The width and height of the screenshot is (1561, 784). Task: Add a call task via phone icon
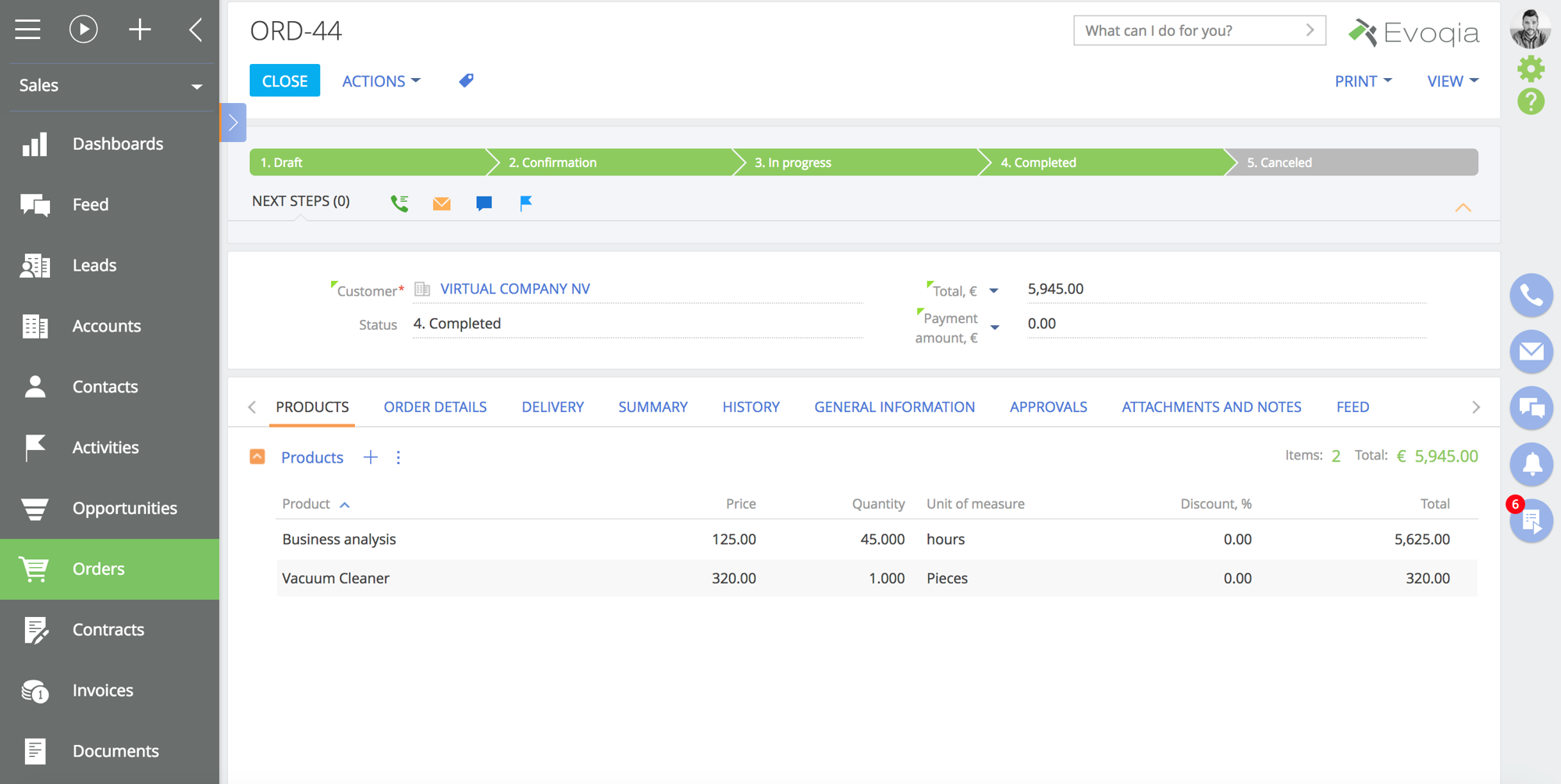tap(400, 204)
